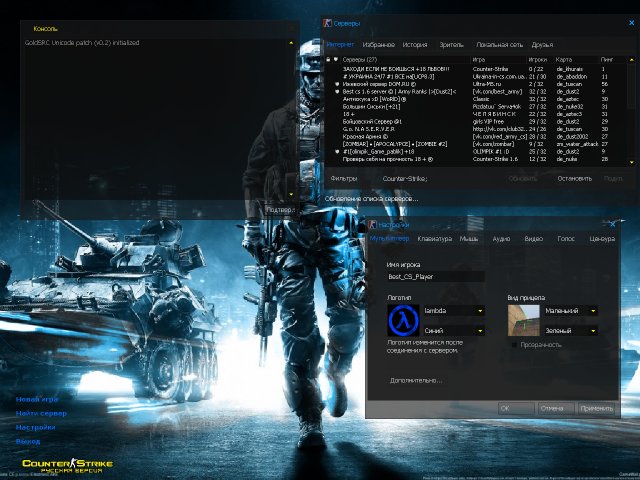Select the Мультиплеер settings tab
The height and width of the screenshot is (480, 640).
(389, 238)
